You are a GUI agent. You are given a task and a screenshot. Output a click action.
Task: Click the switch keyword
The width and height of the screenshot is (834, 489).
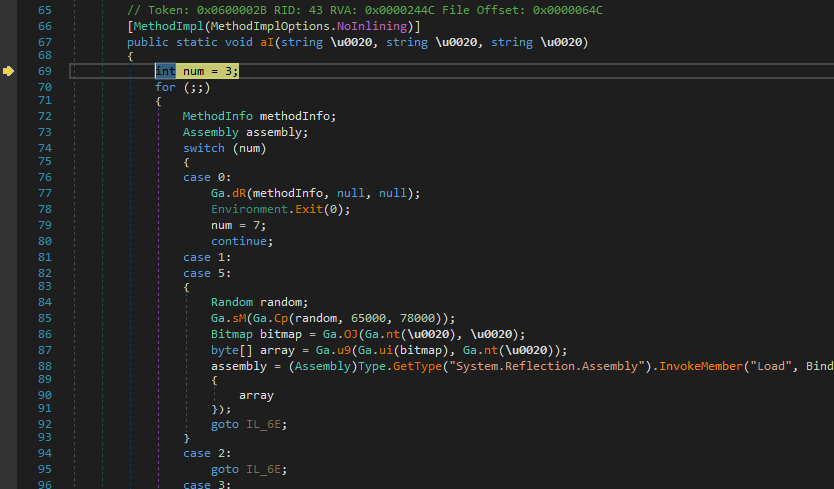(203, 147)
